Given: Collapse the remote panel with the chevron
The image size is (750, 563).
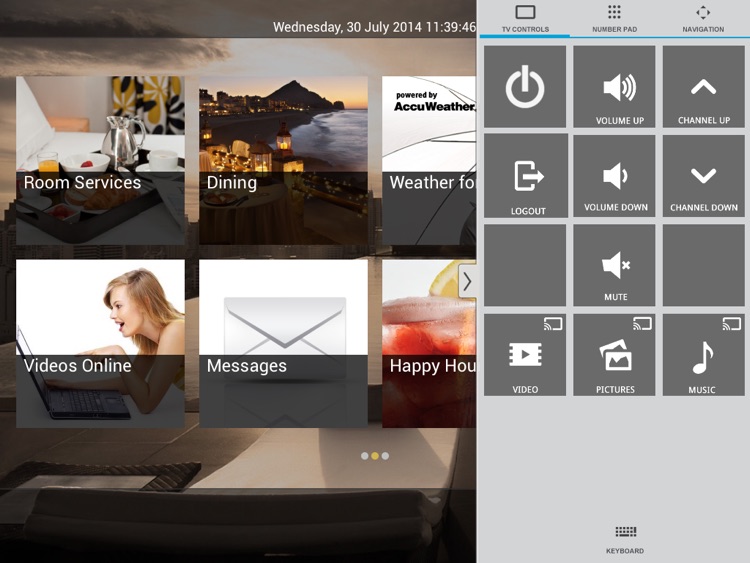Looking at the screenshot, I should pos(467,282).
